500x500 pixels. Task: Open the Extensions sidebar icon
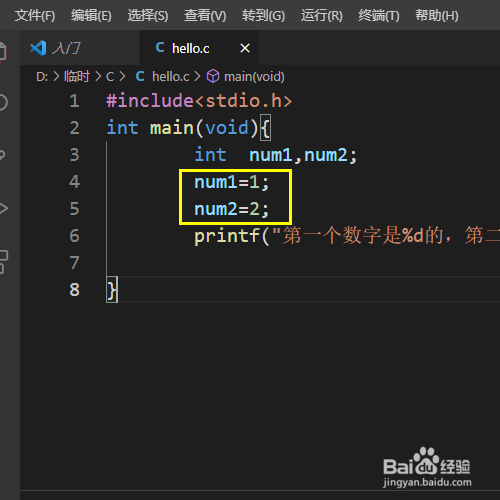pos(3,262)
